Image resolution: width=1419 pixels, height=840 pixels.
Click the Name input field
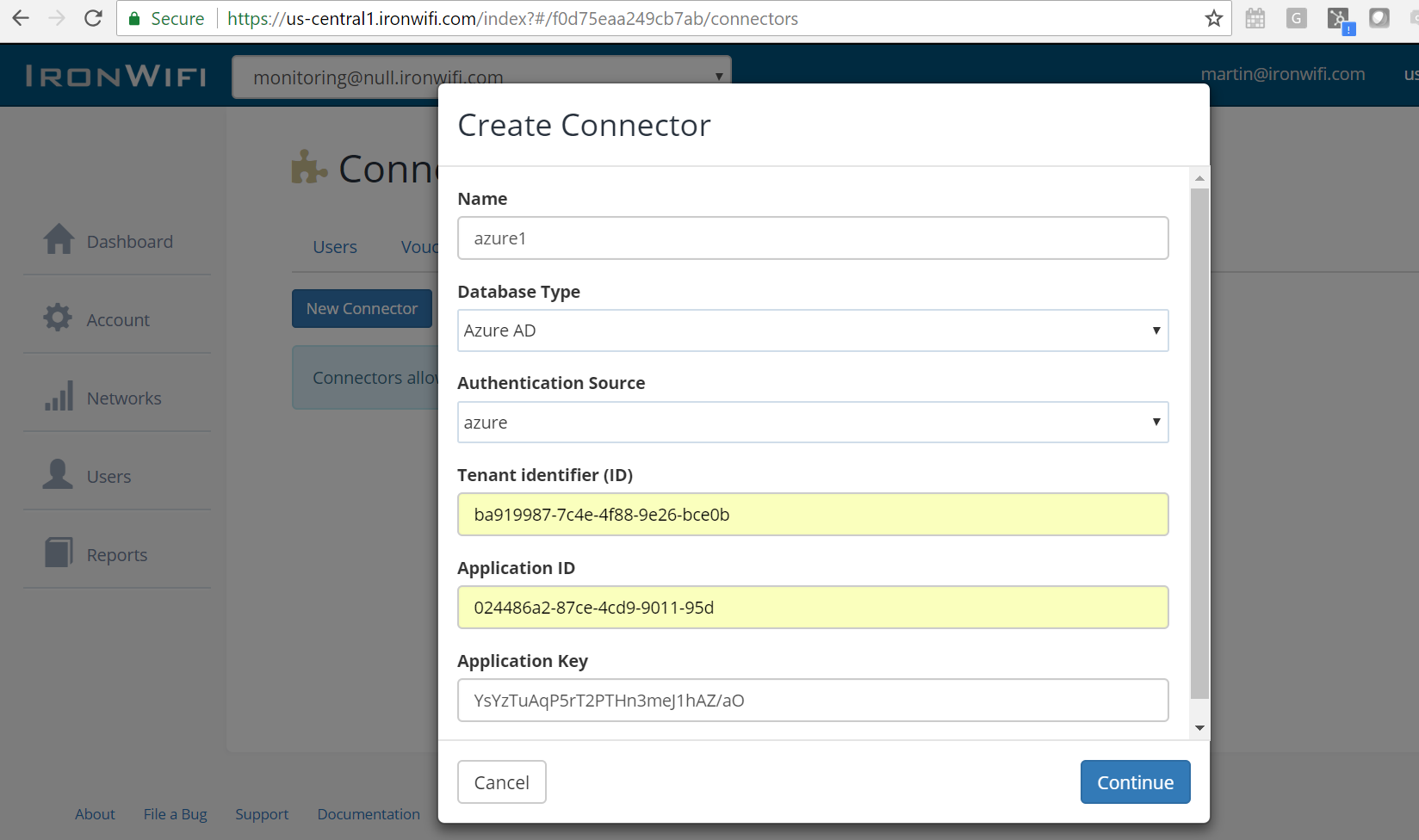[813, 238]
